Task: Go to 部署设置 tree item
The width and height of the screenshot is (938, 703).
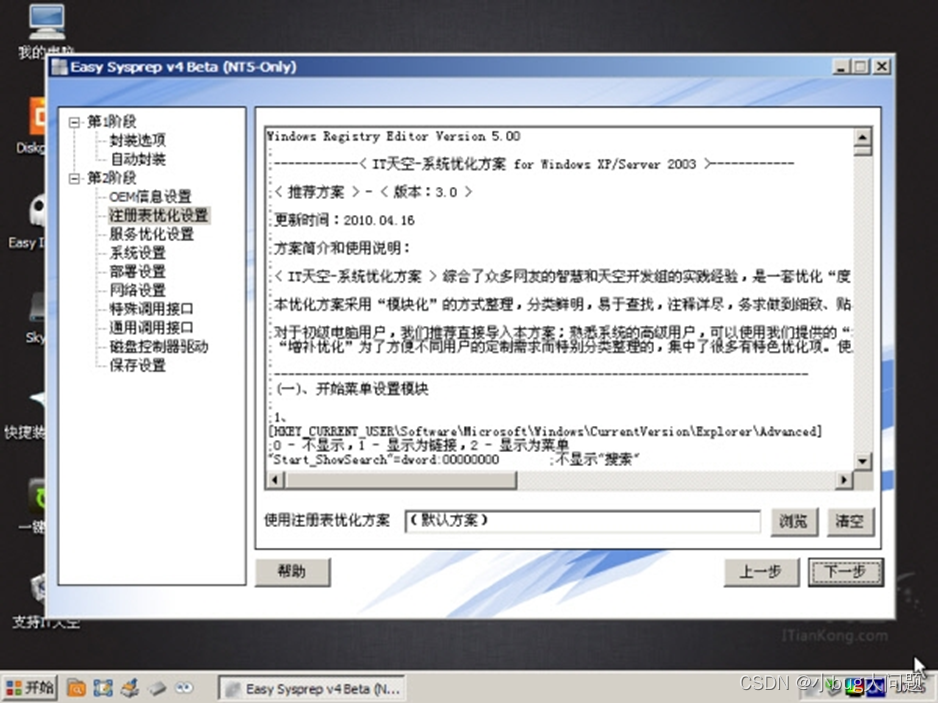Action: tap(138, 272)
